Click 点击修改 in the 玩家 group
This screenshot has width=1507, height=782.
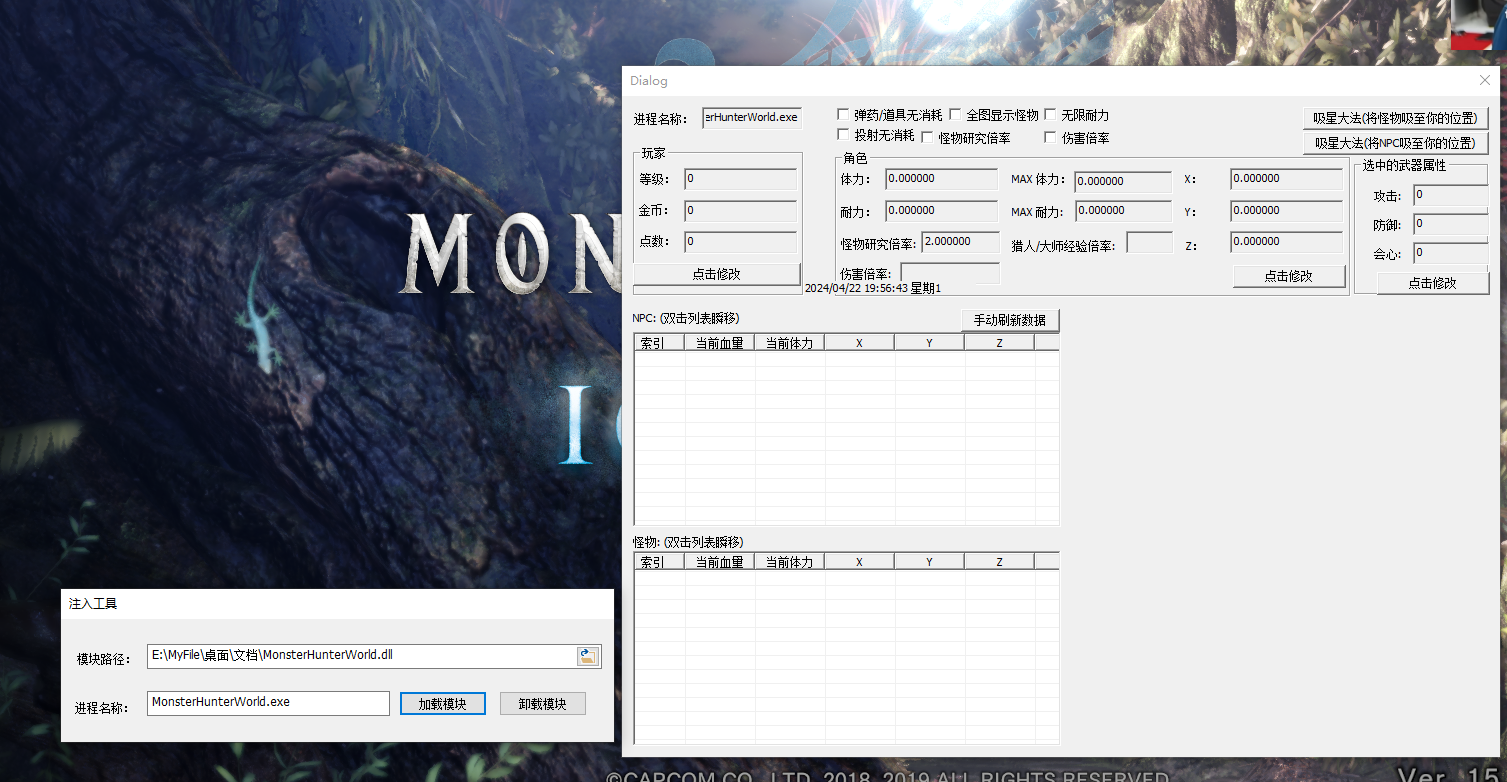click(717, 273)
